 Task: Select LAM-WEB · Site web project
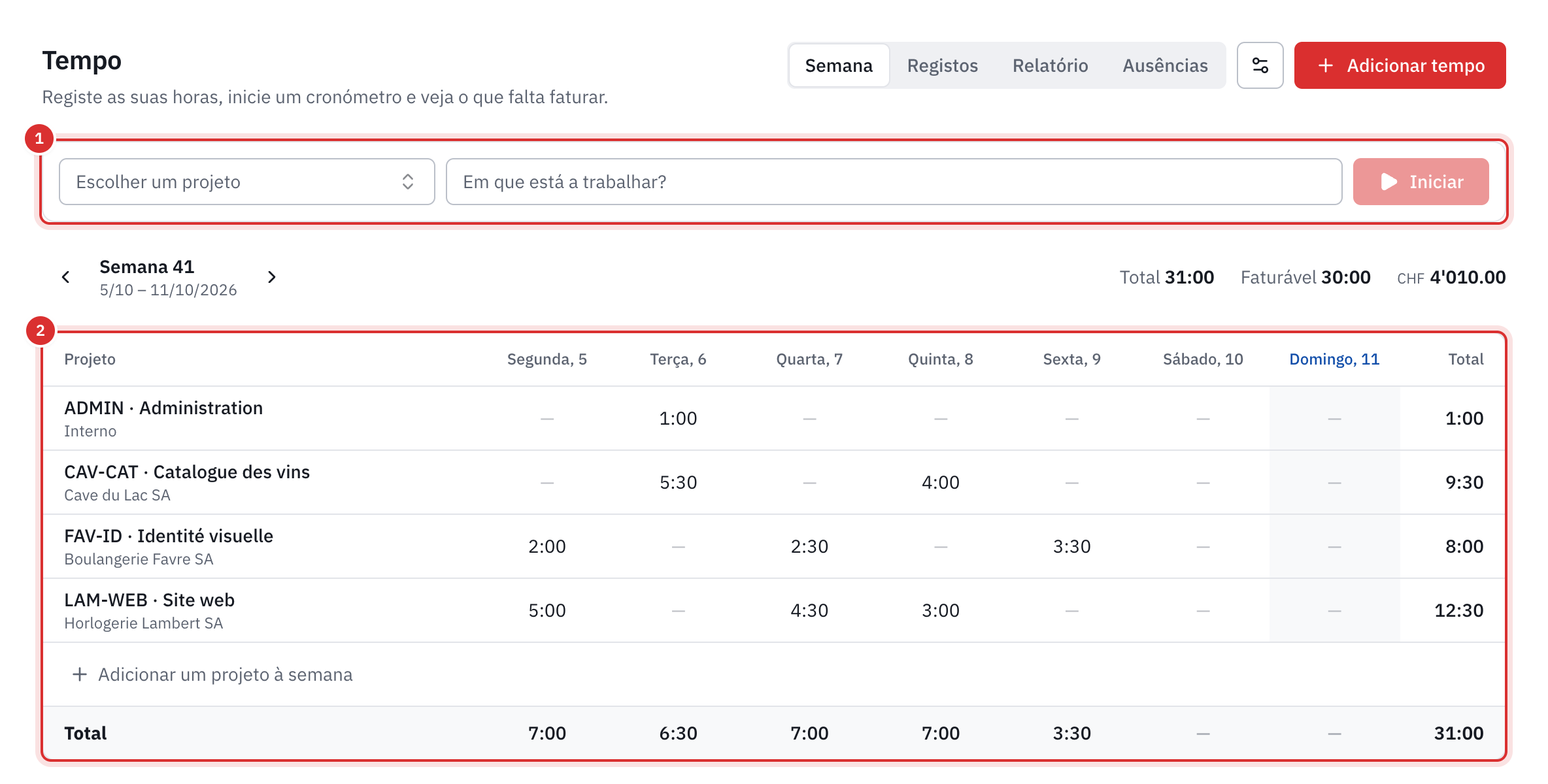point(149,600)
